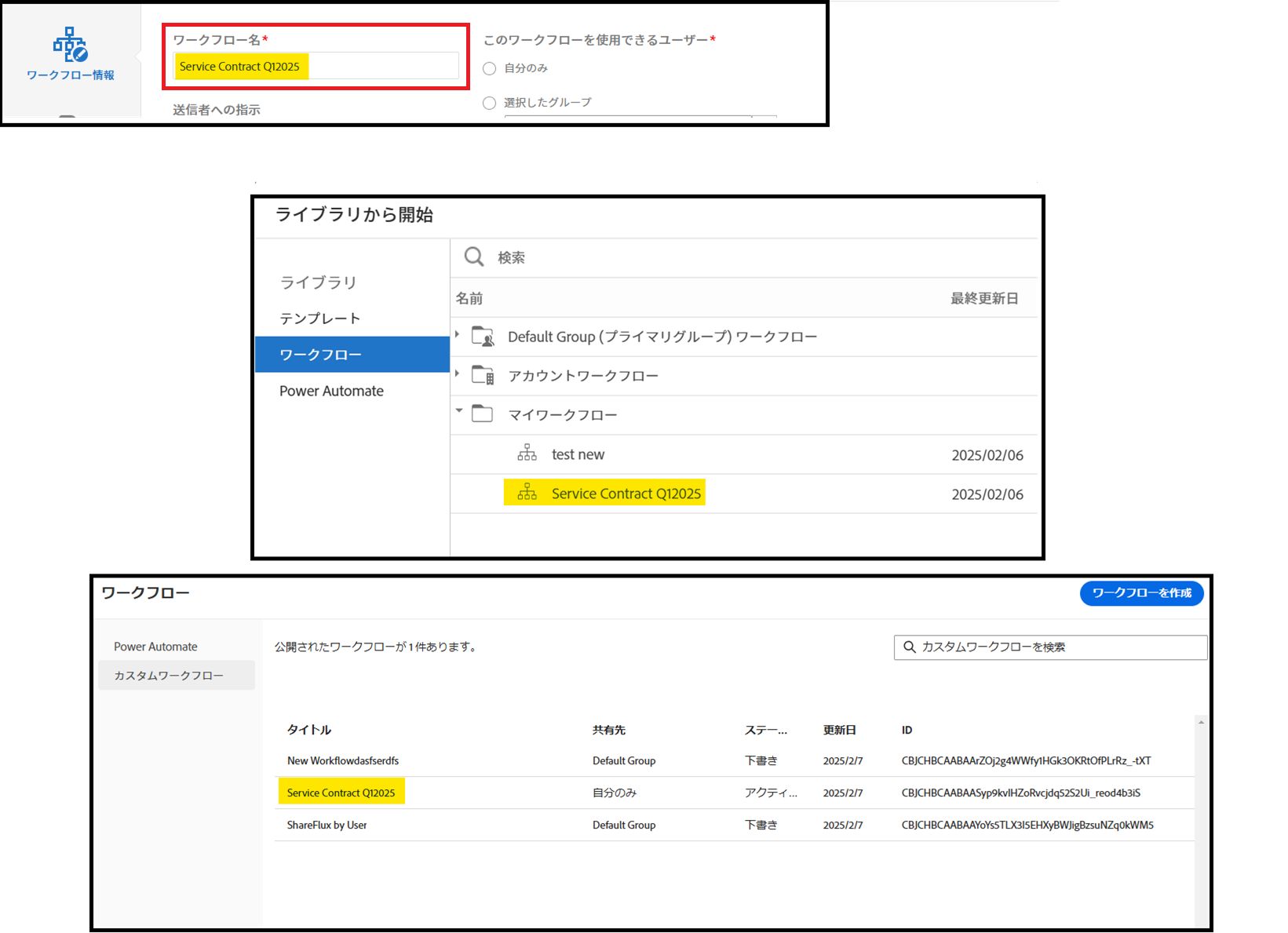Open the ワークフロー情報 workflow icon
The height and width of the screenshot is (933, 1288).
pos(71,45)
